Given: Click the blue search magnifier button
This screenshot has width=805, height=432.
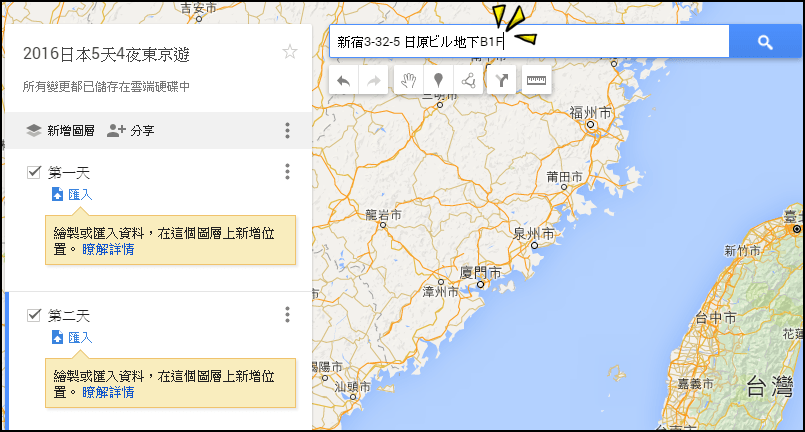Looking at the screenshot, I should tap(765, 42).
